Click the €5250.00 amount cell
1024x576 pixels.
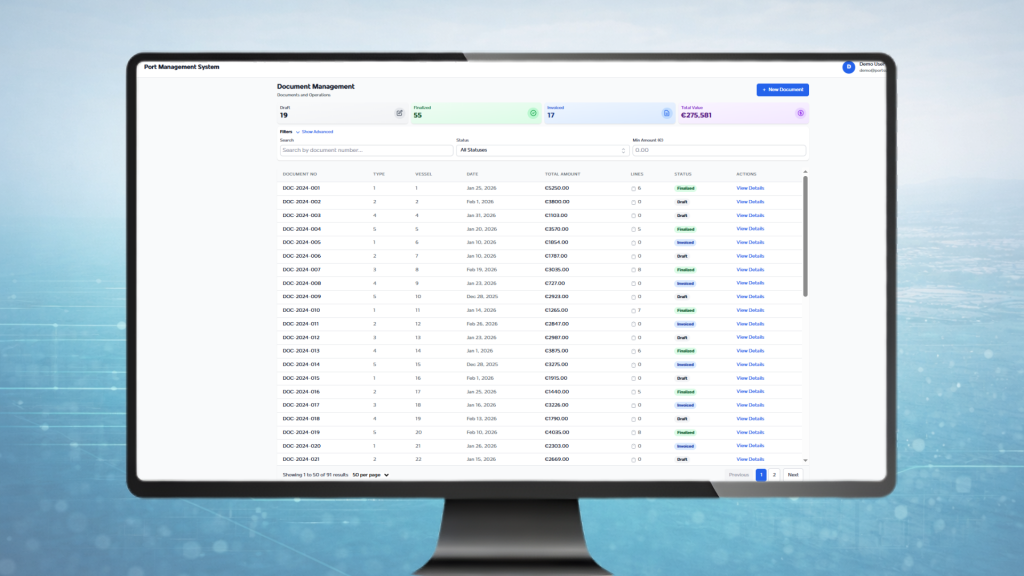pyautogui.click(x=557, y=188)
